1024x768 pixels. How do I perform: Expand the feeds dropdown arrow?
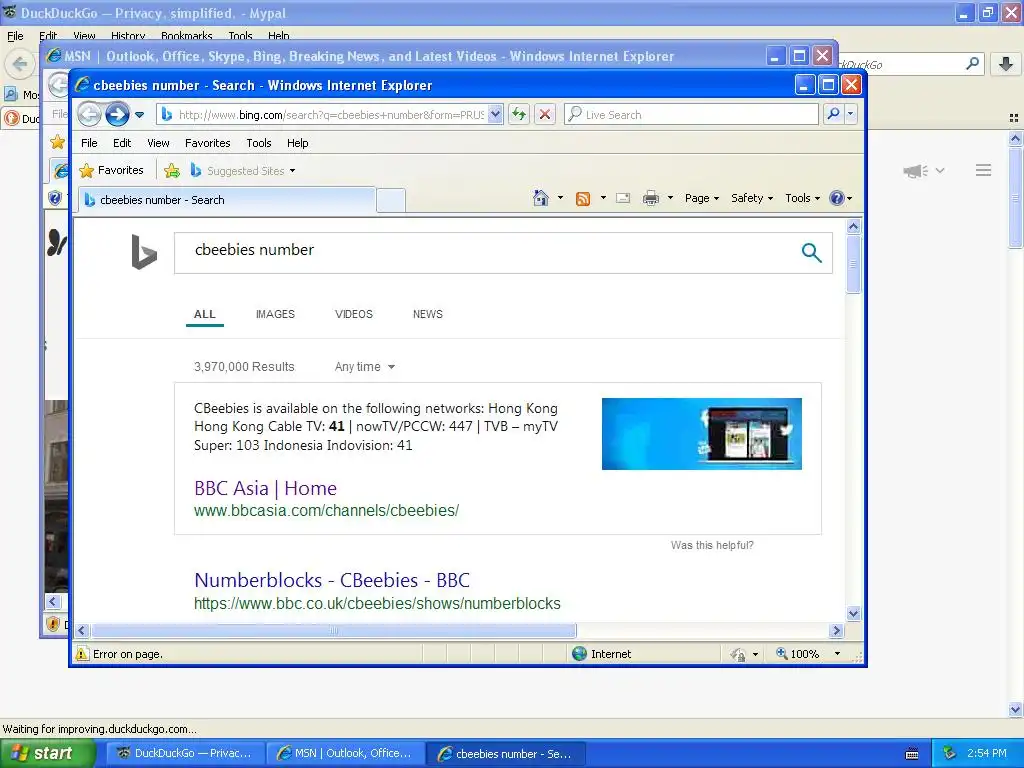click(x=603, y=198)
